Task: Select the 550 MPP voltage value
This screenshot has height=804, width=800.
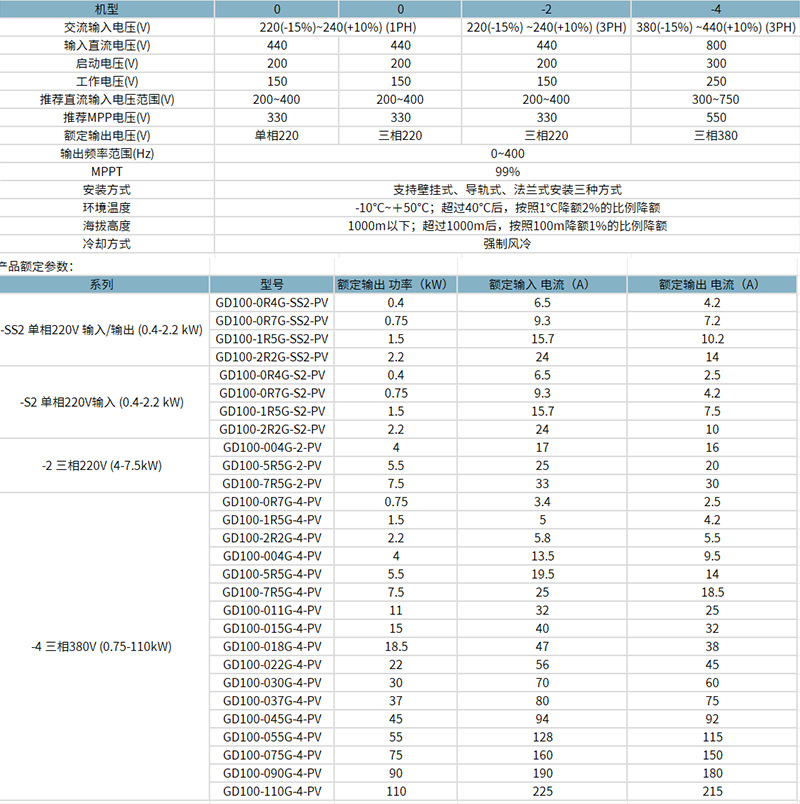Action: point(716,117)
